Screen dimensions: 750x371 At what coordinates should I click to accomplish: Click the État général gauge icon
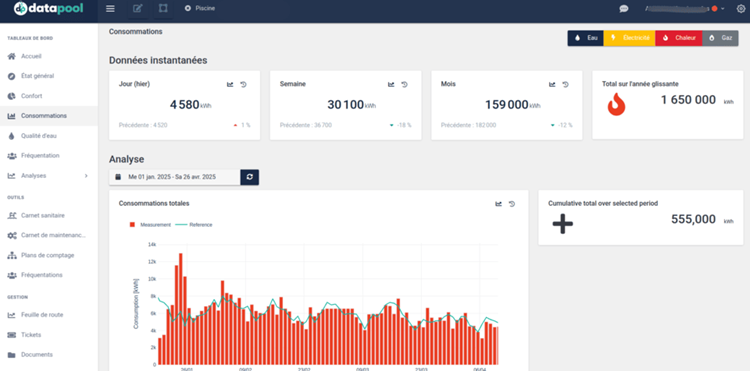click(x=11, y=76)
